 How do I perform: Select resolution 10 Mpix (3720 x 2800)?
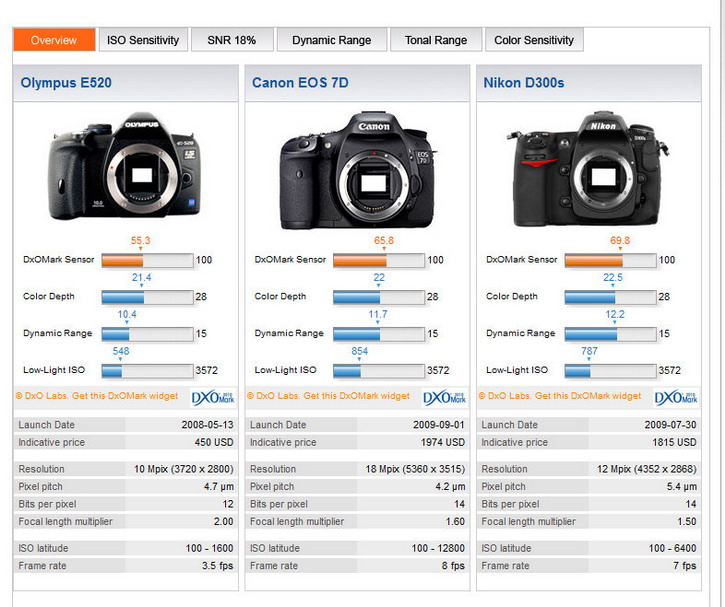pos(184,469)
